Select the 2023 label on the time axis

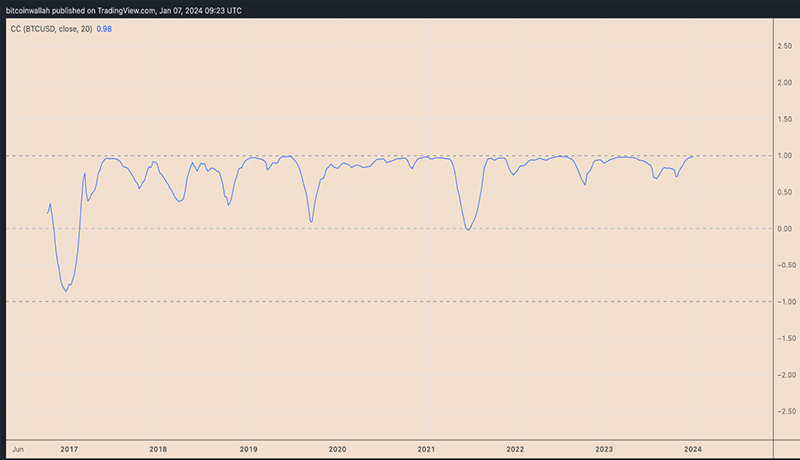pos(604,449)
